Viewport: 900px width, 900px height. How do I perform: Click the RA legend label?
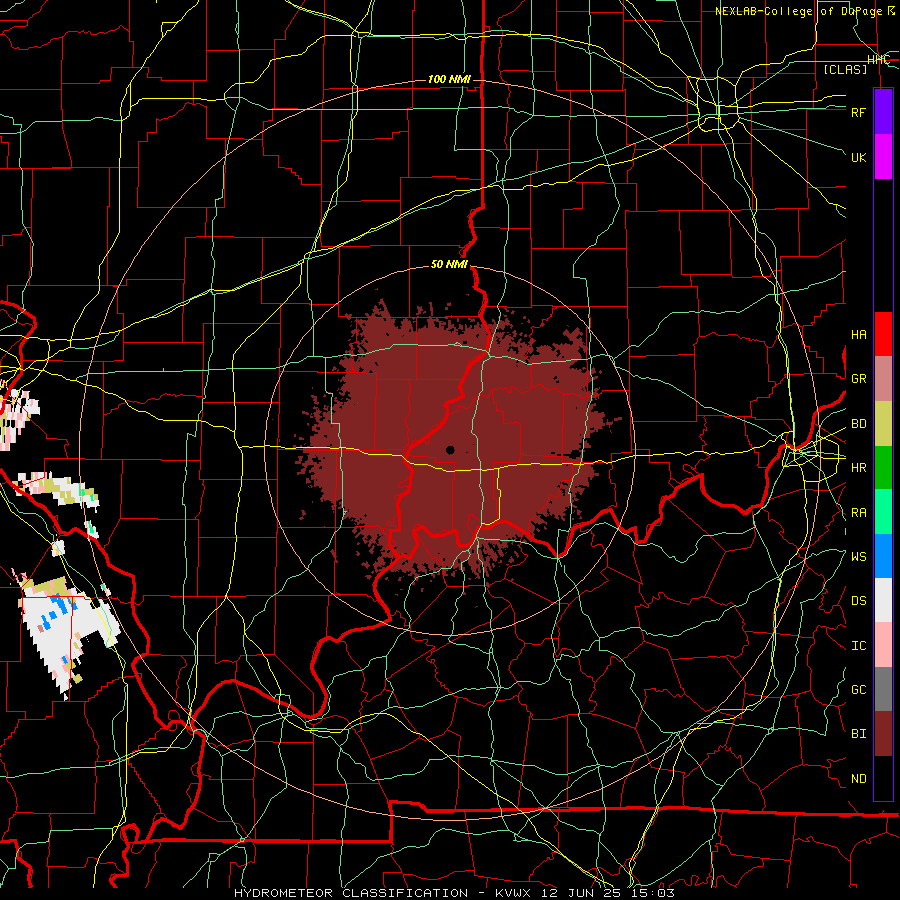(858, 513)
